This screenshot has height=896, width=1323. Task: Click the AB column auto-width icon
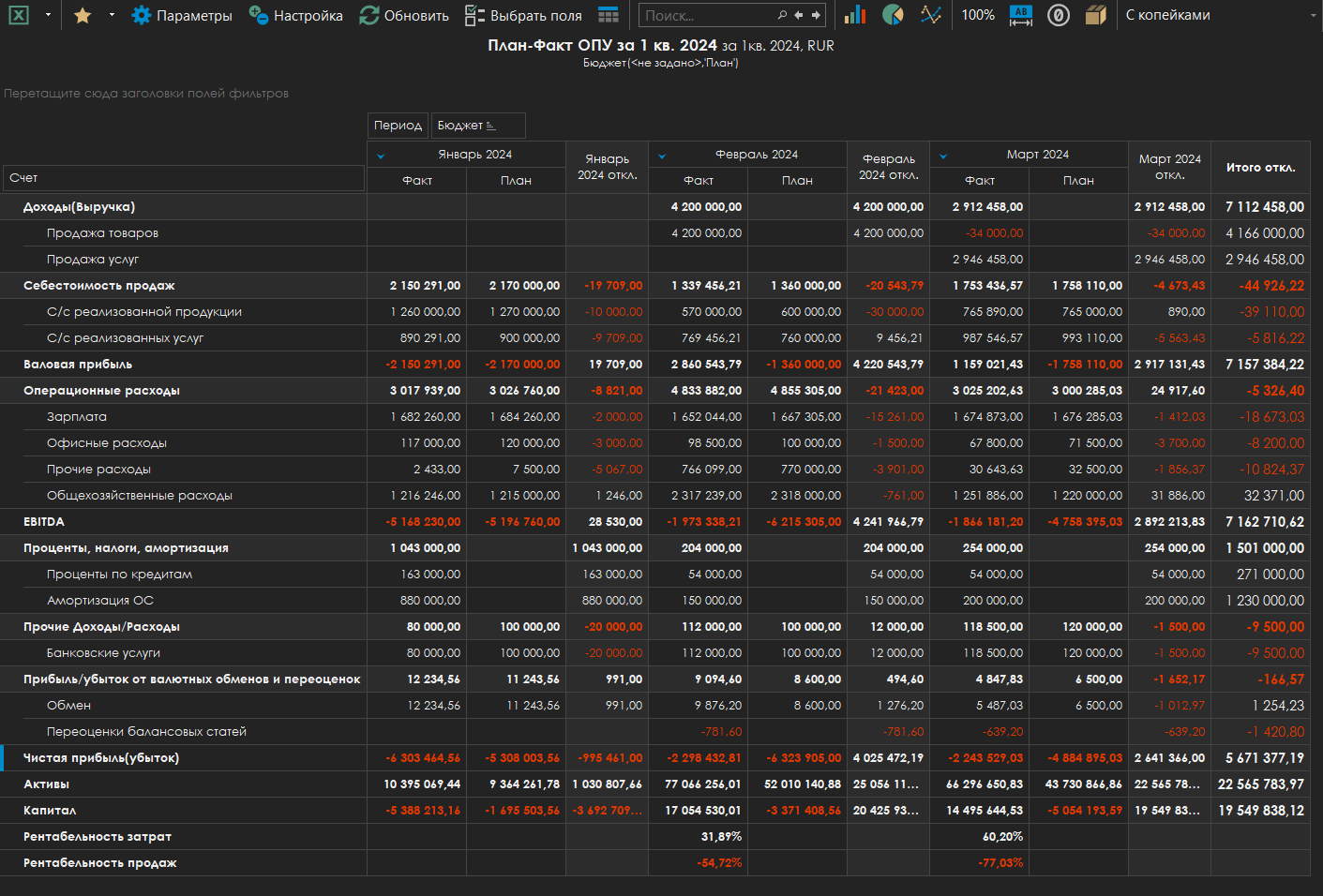(1021, 15)
